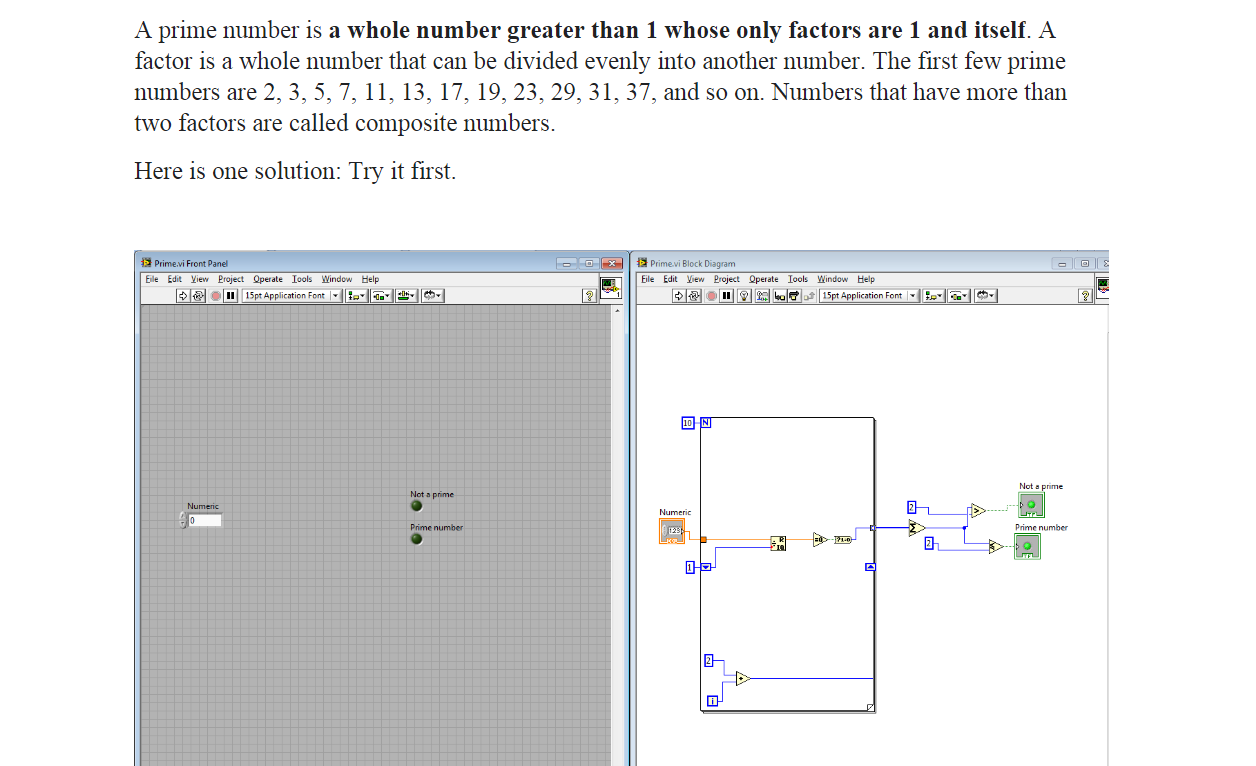Open the Operate menu in Front Panel
Viewport: 1256px width, 766px height.
click(268, 279)
